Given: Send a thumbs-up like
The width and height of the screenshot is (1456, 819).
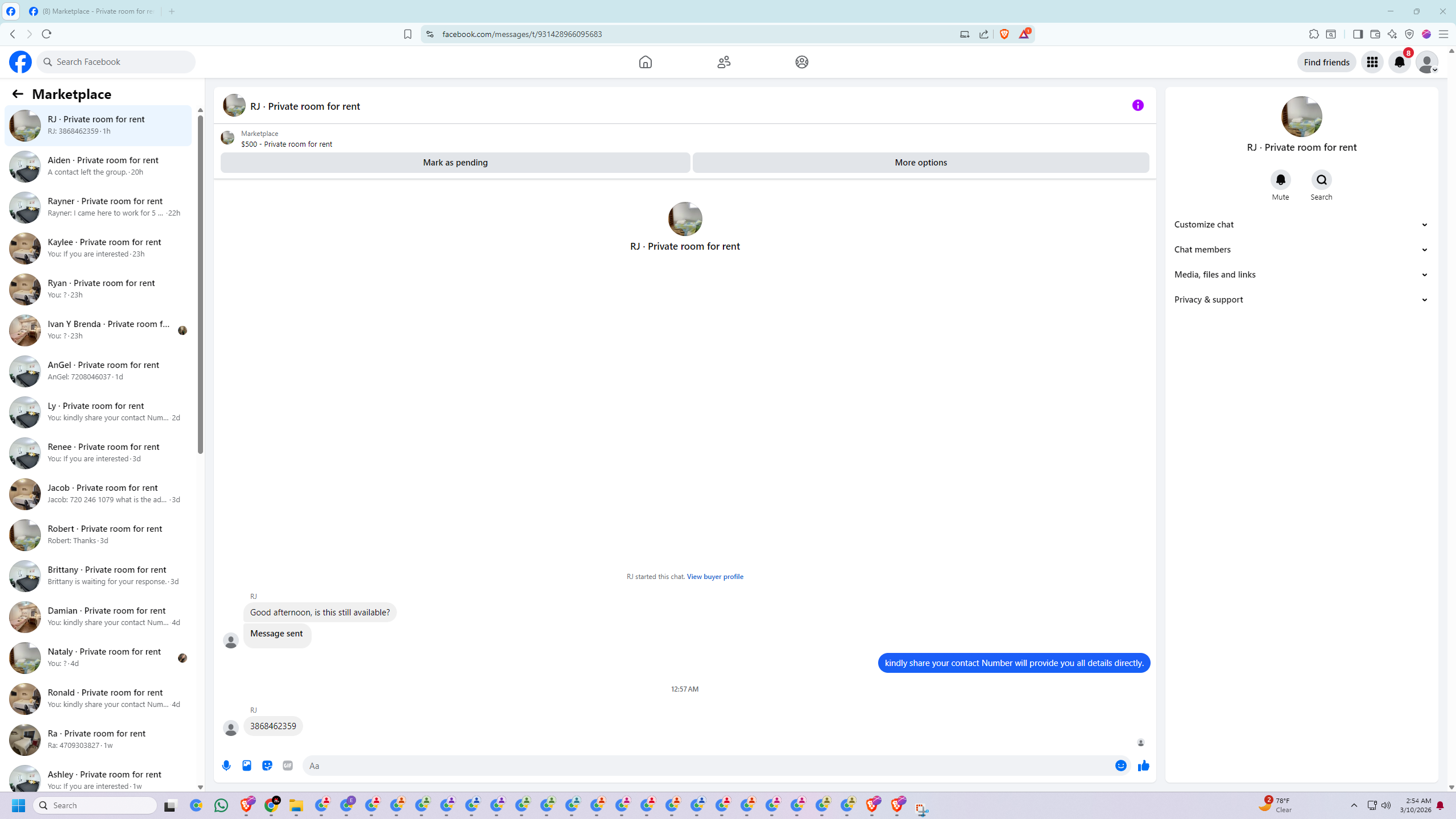Looking at the screenshot, I should pyautogui.click(x=1143, y=766).
